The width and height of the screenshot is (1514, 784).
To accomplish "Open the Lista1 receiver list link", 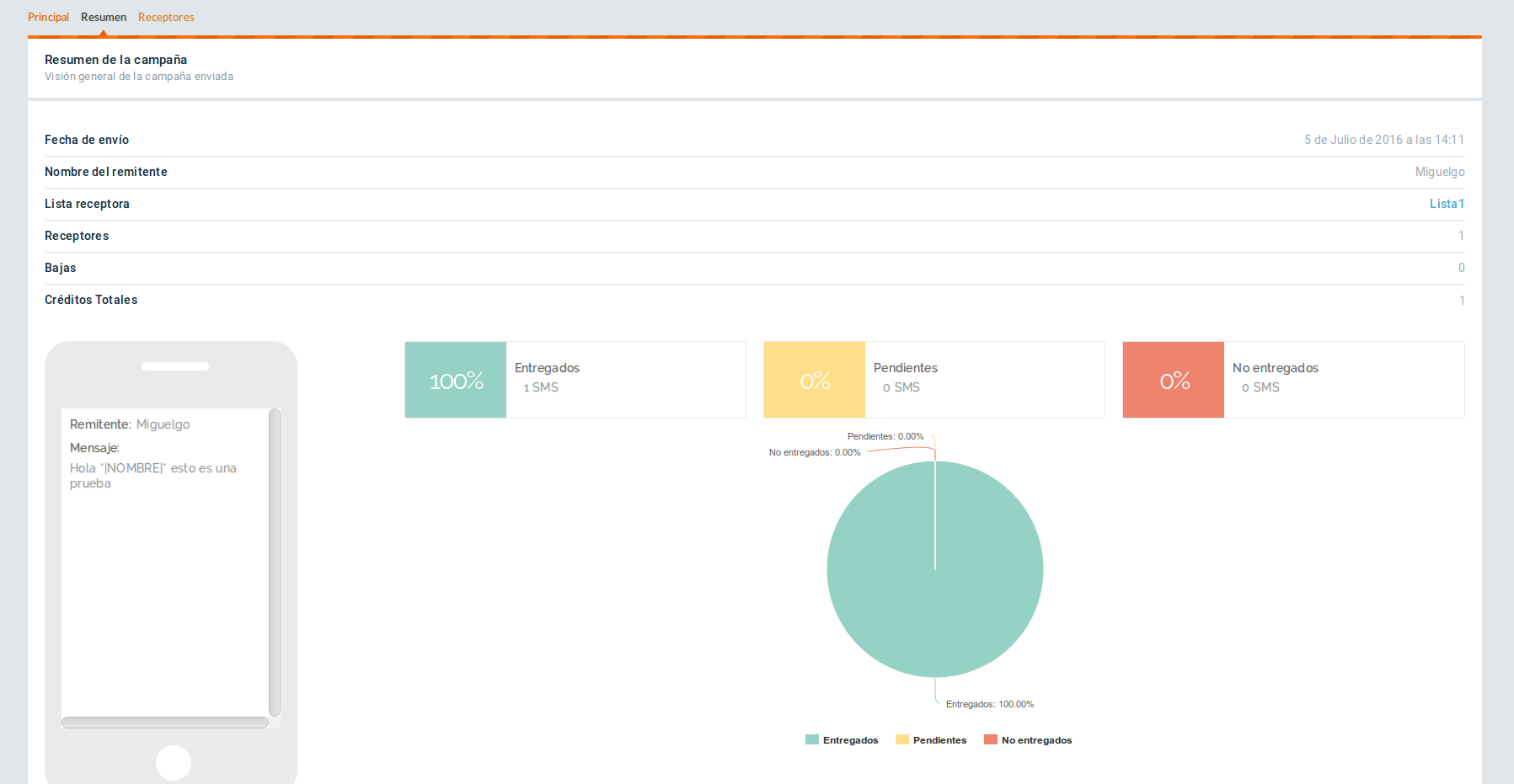I will click(x=1447, y=204).
